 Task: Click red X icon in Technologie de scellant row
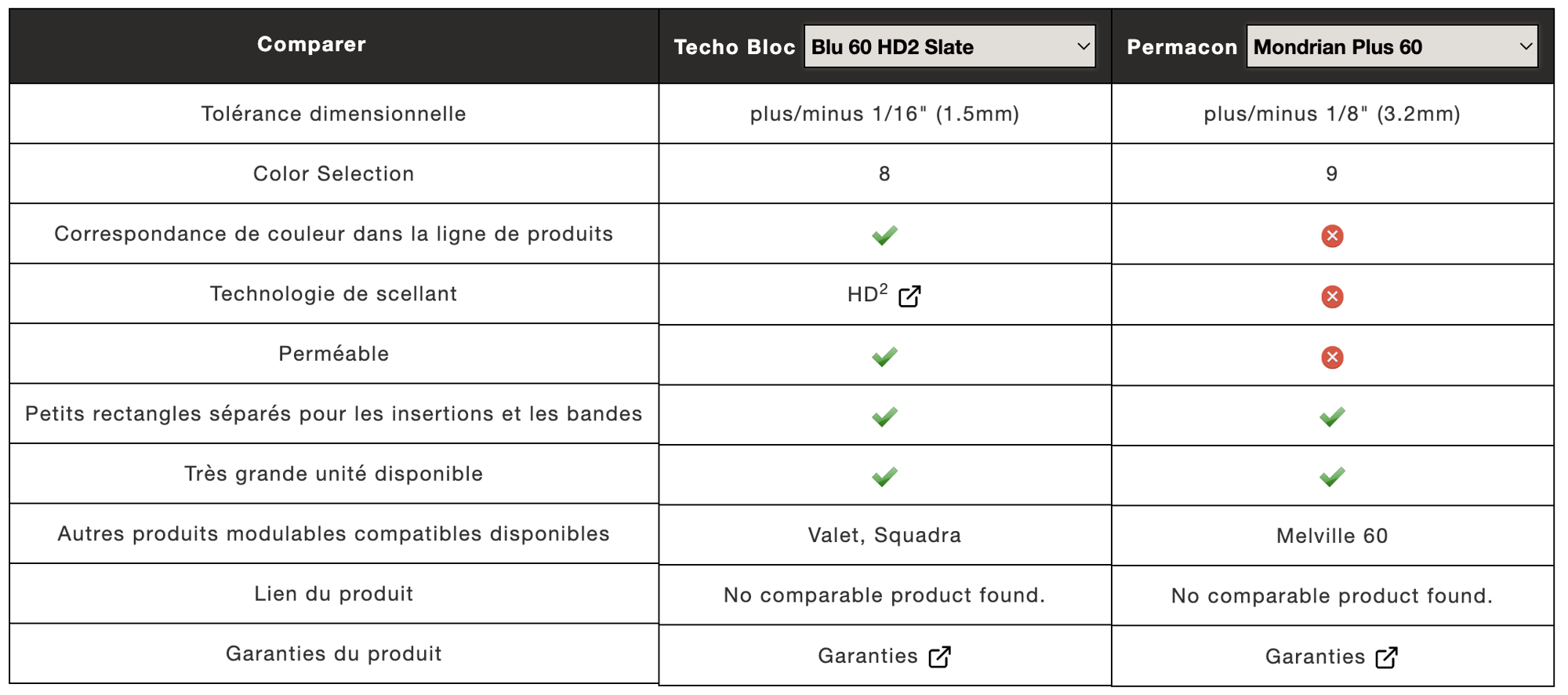point(1332,297)
